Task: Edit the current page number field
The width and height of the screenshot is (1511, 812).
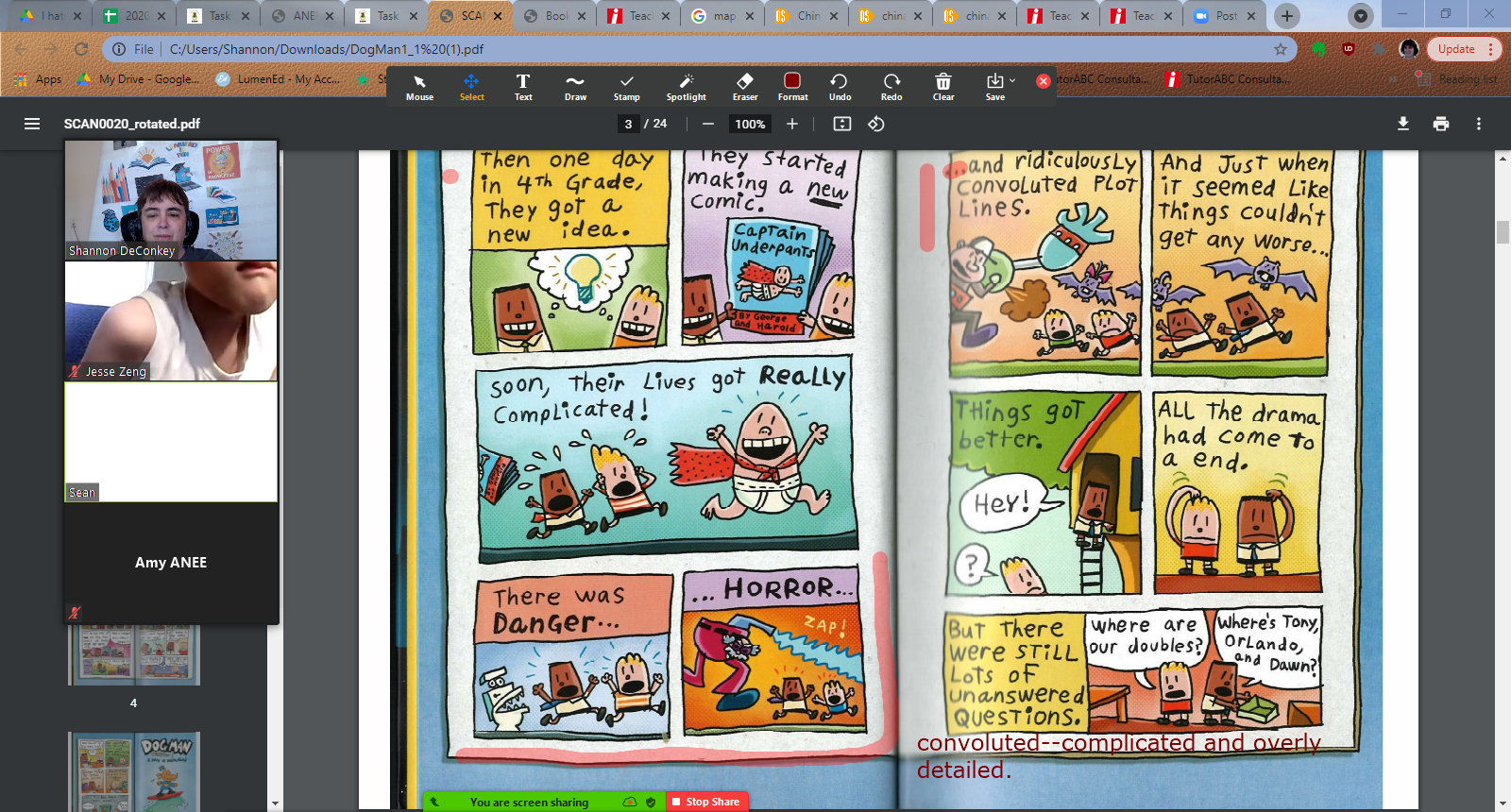Action: pos(628,124)
